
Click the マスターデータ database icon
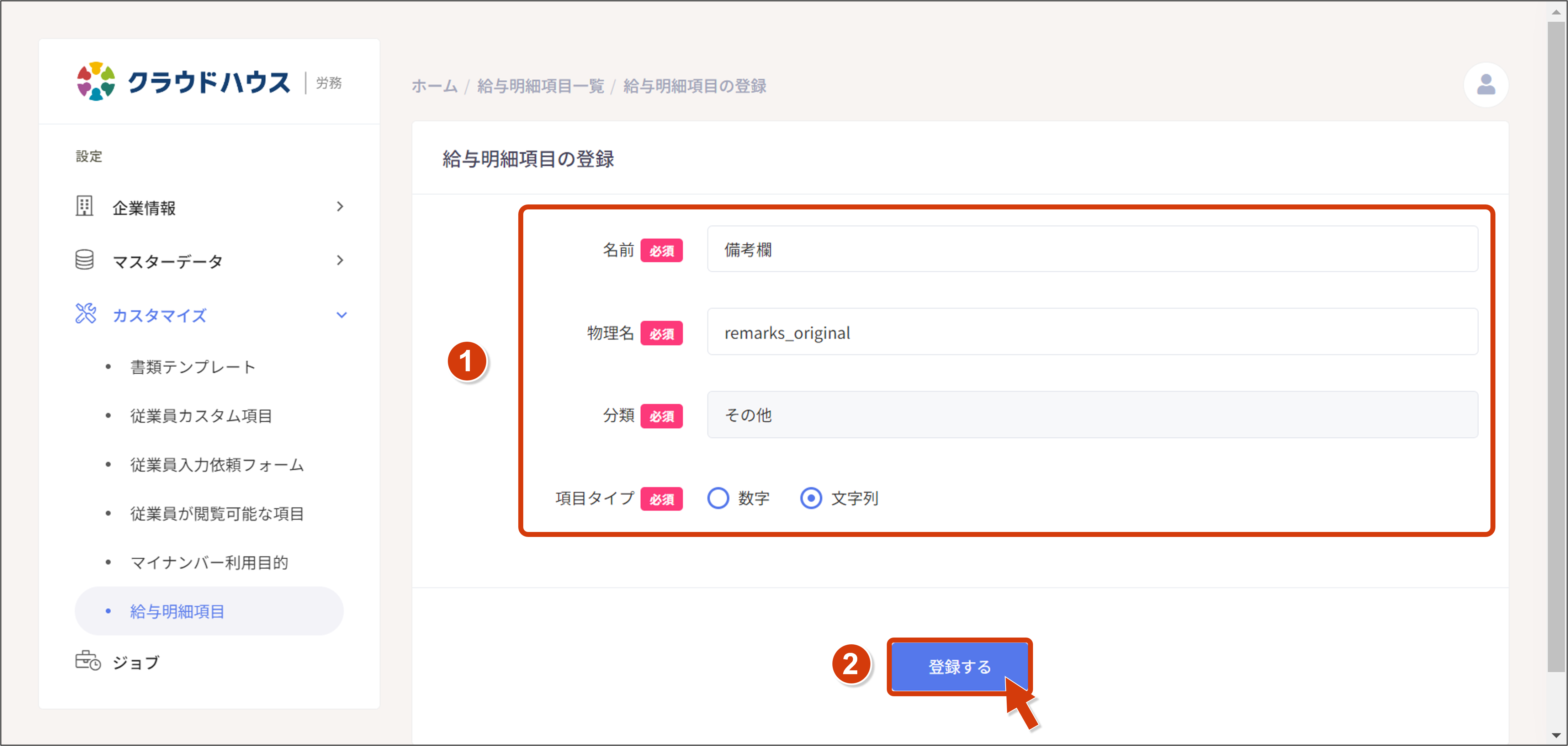(x=85, y=260)
